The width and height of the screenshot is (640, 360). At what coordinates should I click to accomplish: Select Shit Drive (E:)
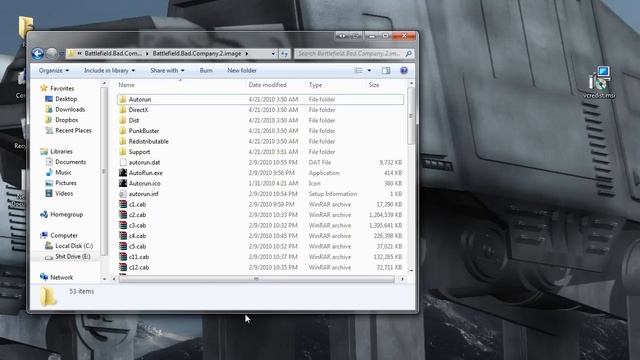click(73, 256)
